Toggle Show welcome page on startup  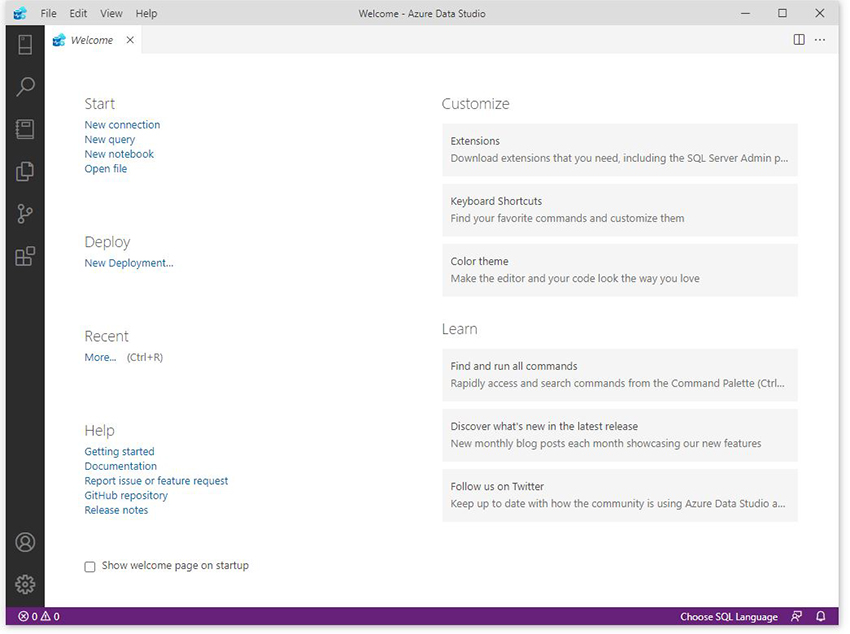click(90, 567)
